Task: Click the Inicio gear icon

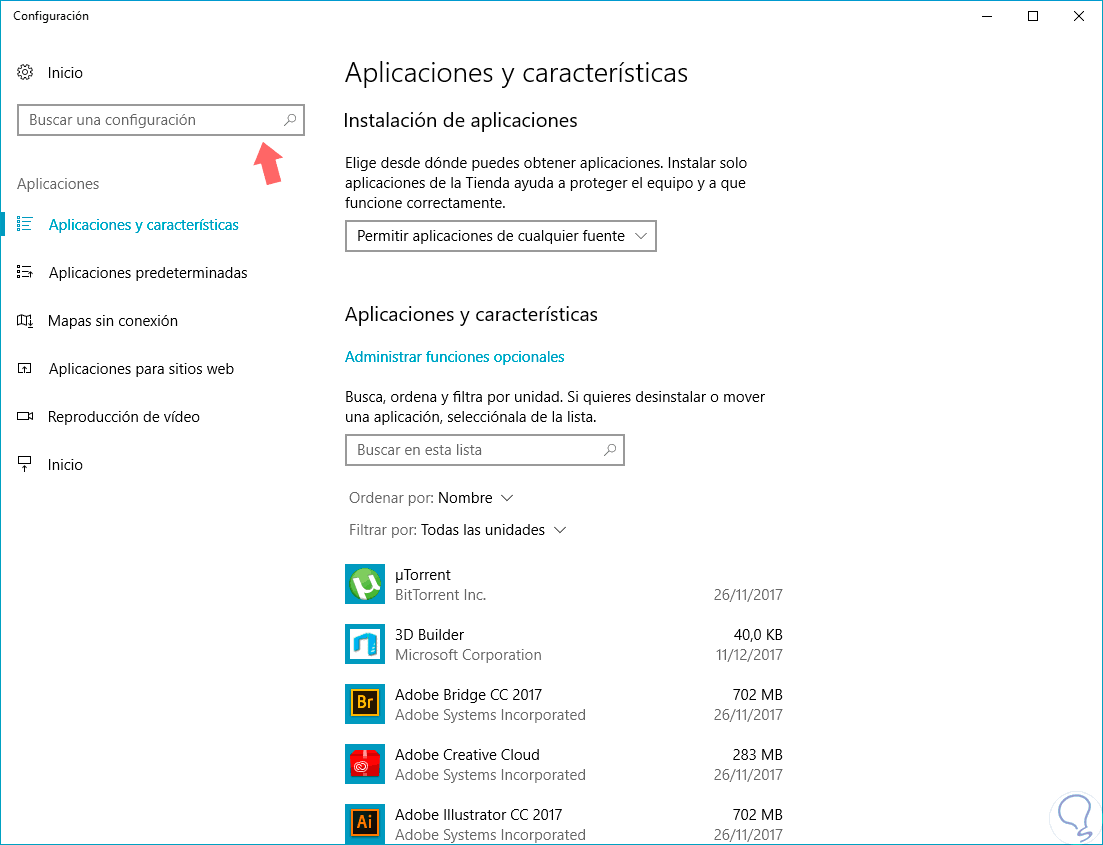Action: (25, 72)
